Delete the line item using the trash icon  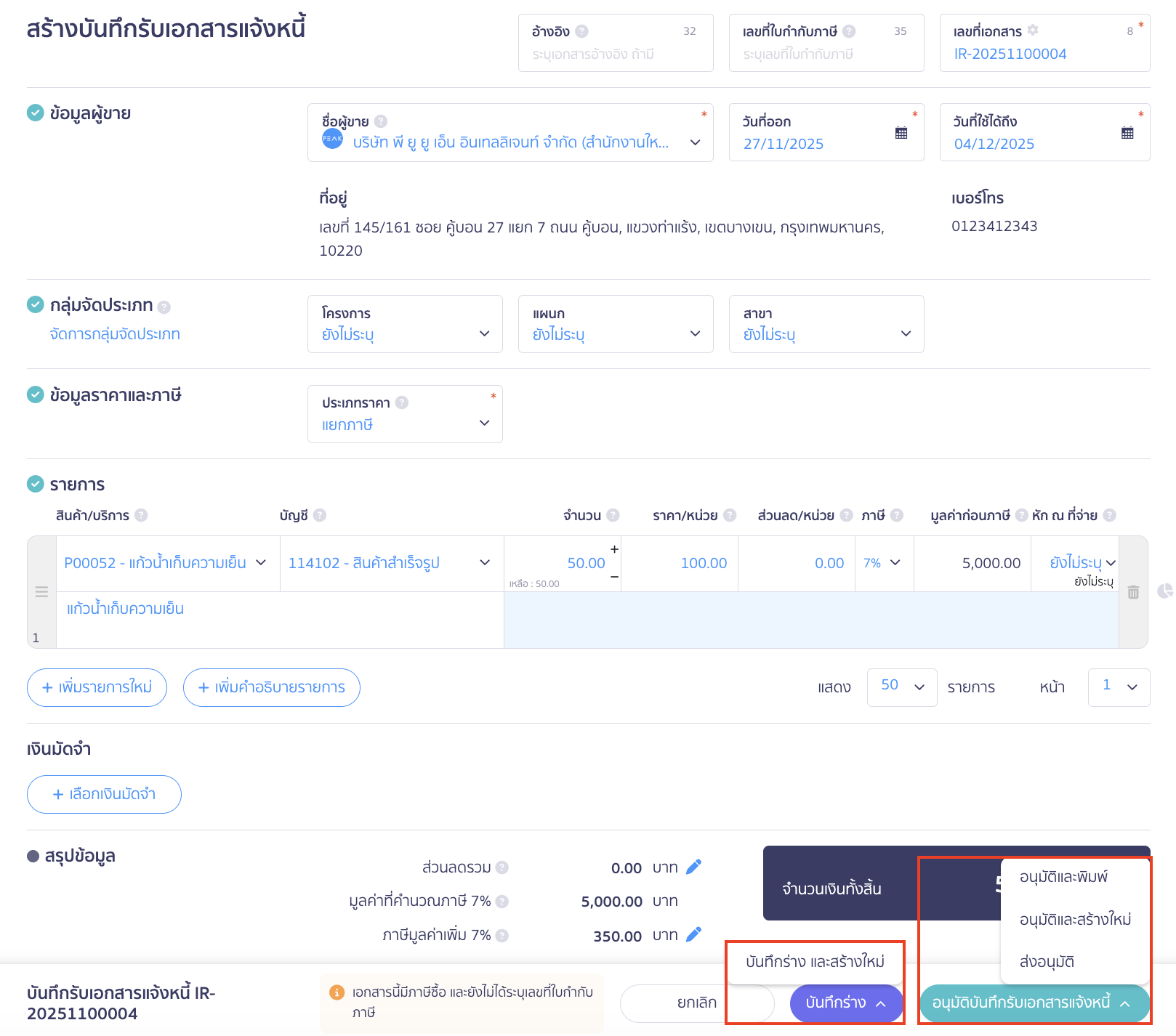(1133, 593)
